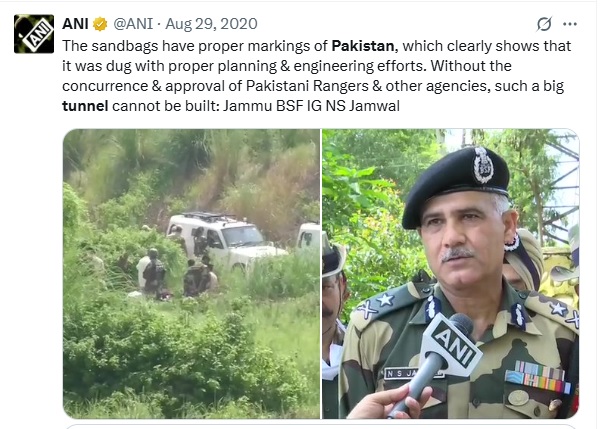Screen dimensions: 604x429
Task: Click the shoulder star insignia in right photo
Action: [x=371, y=305]
